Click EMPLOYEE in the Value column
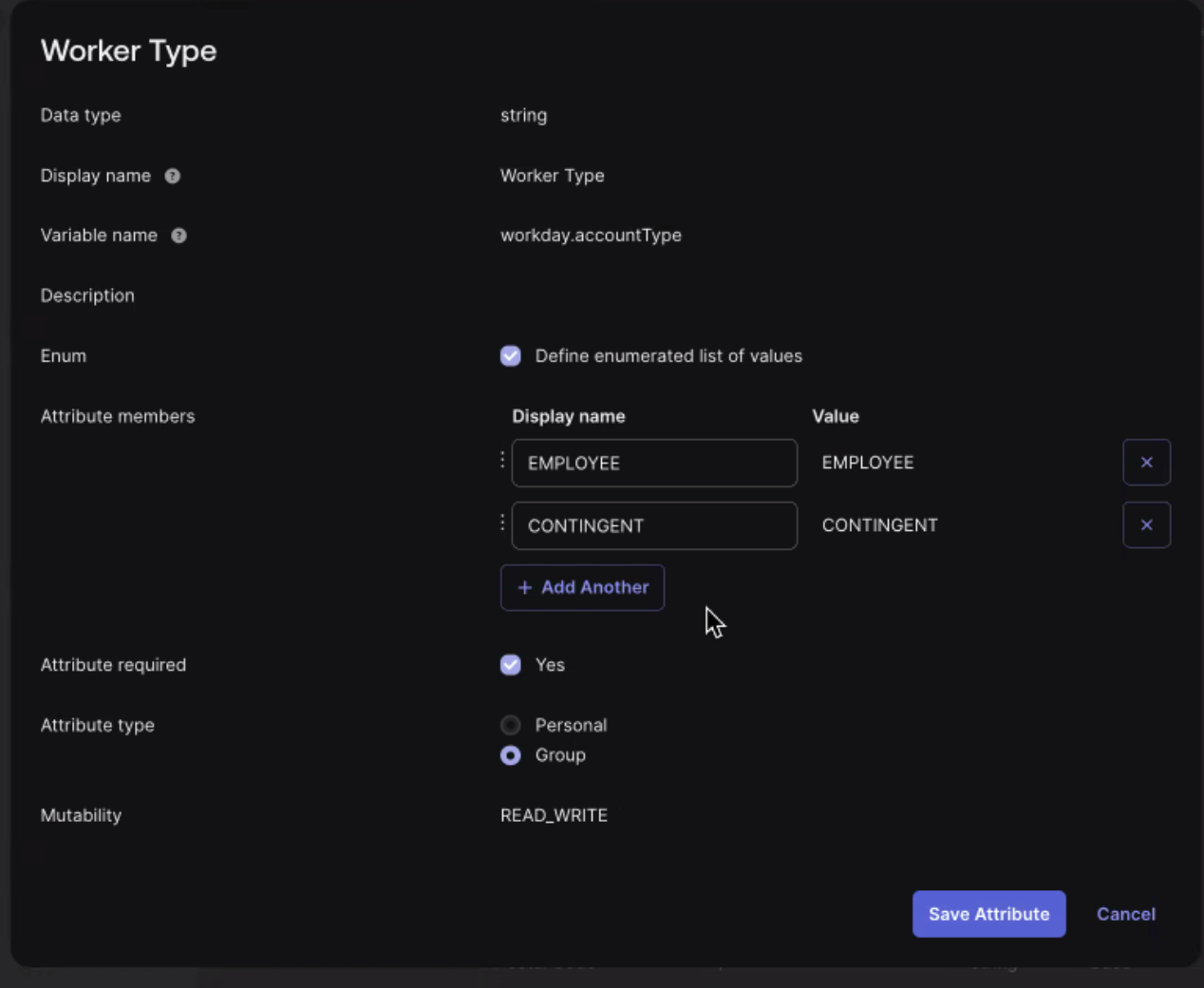The image size is (1204, 988). (867, 463)
